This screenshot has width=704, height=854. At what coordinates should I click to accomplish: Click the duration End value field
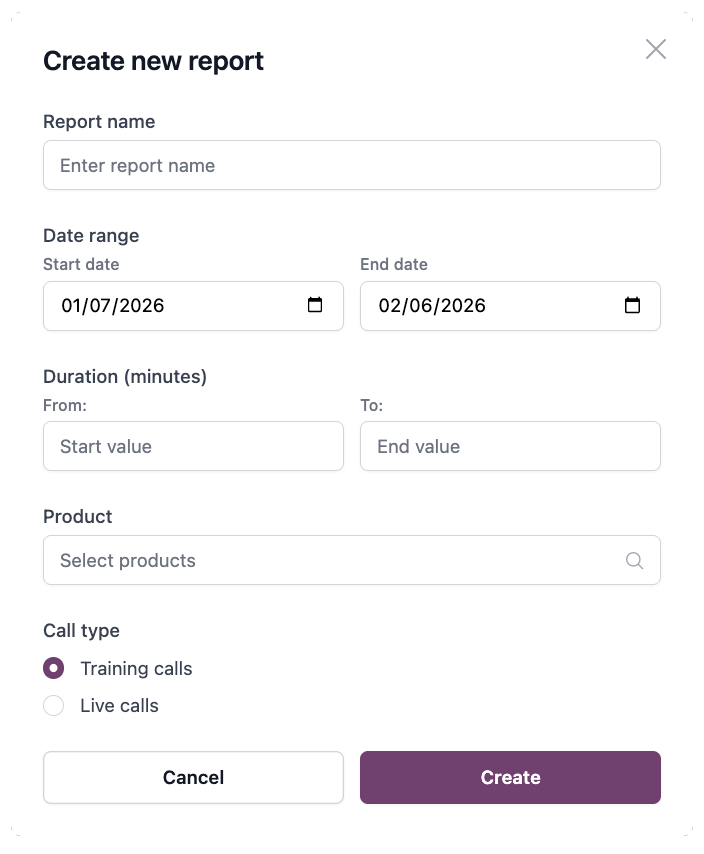coord(510,446)
